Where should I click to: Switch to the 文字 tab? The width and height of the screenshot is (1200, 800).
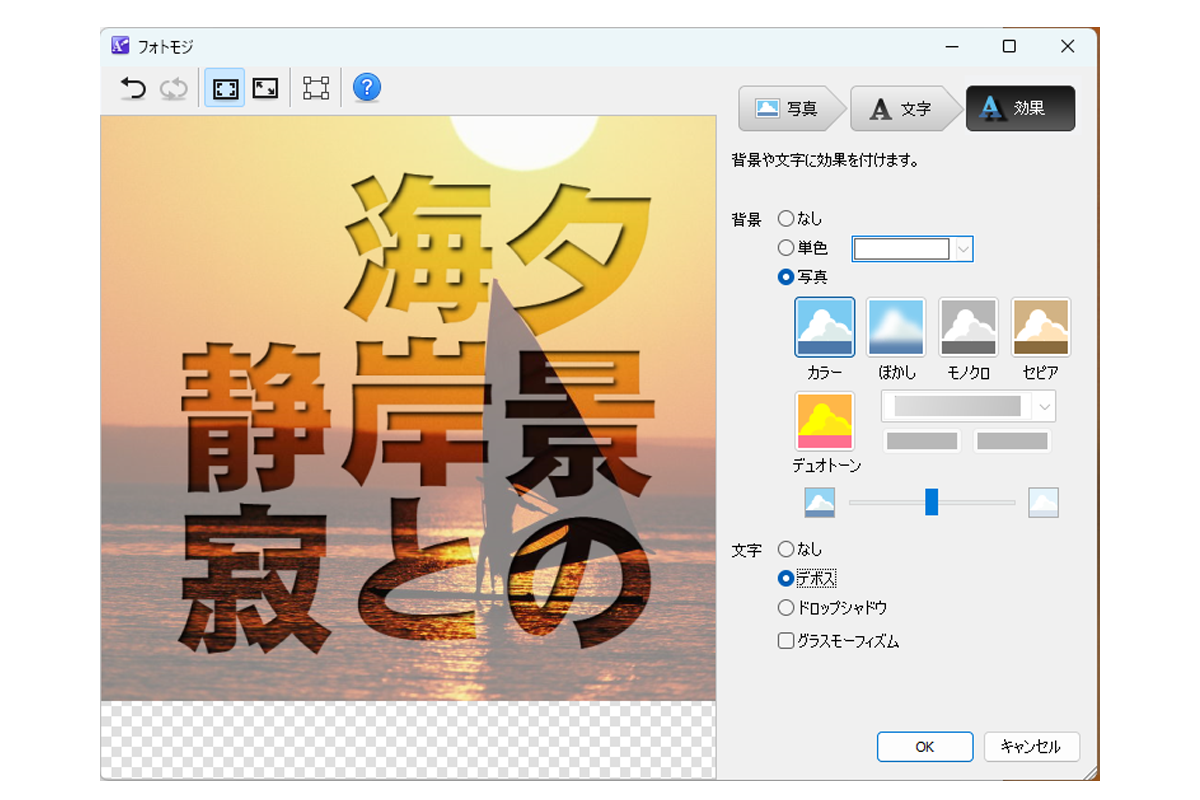coord(903,109)
